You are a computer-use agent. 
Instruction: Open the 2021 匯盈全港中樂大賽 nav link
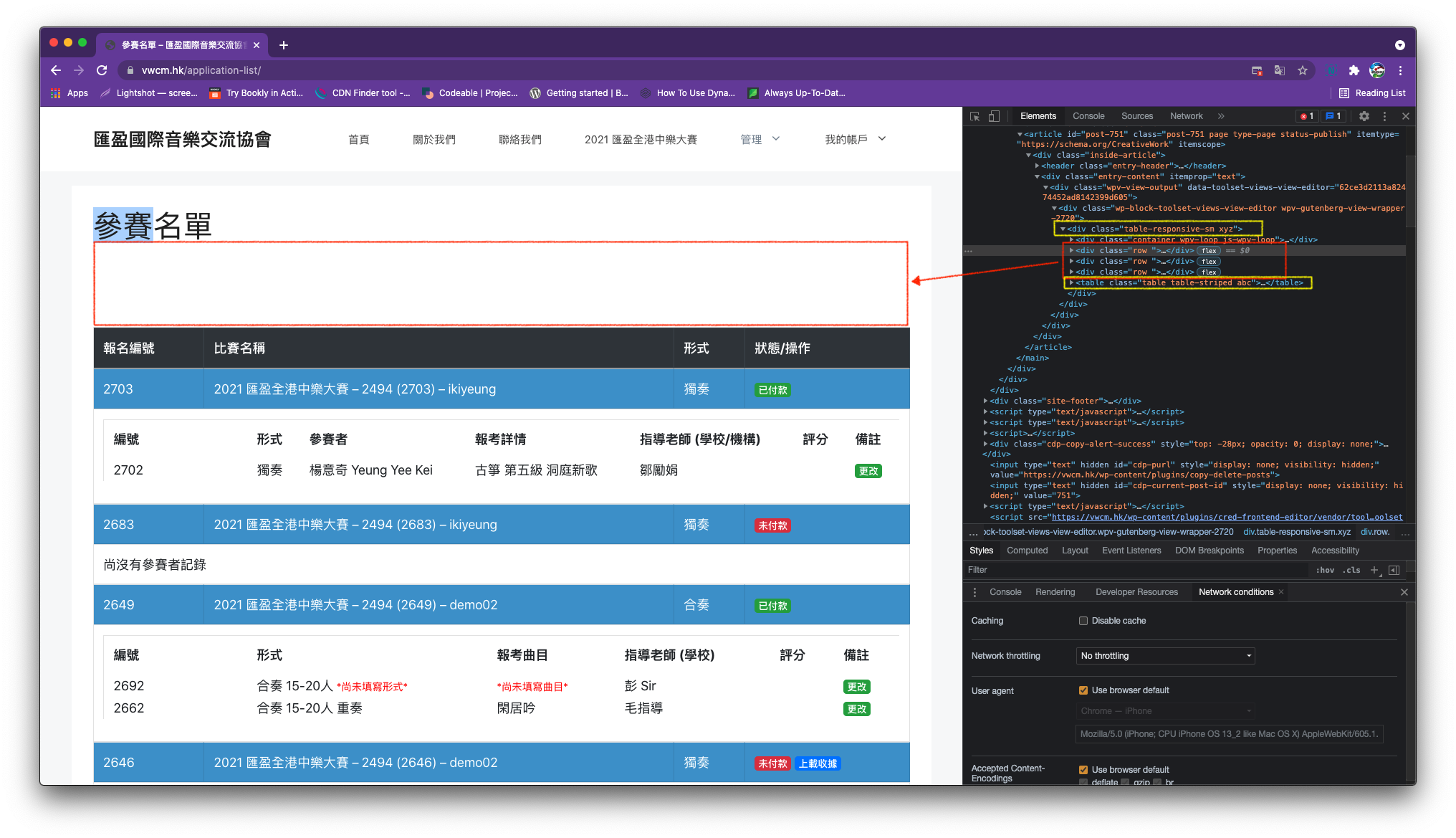point(641,139)
